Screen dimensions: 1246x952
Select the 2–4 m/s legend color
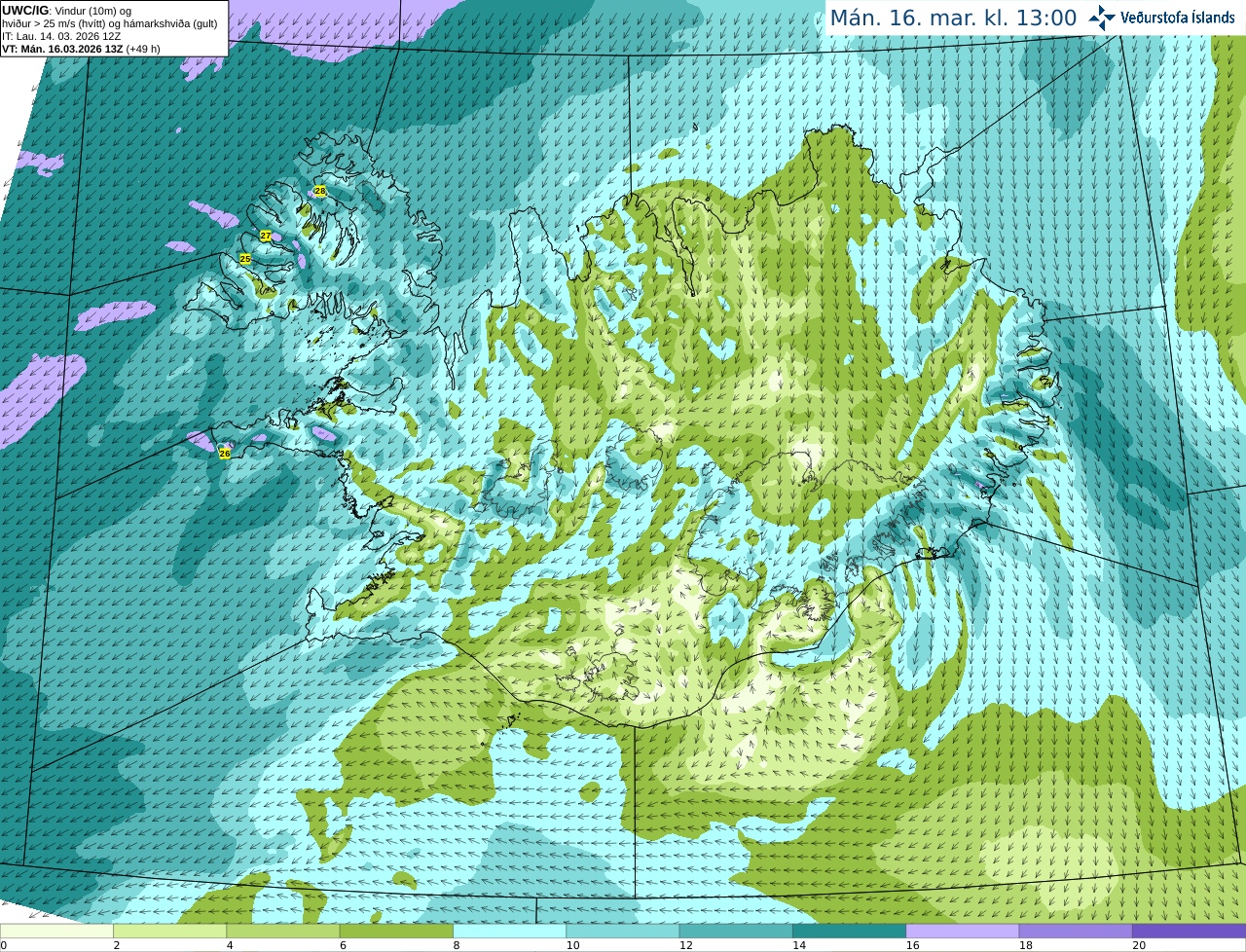point(169,932)
